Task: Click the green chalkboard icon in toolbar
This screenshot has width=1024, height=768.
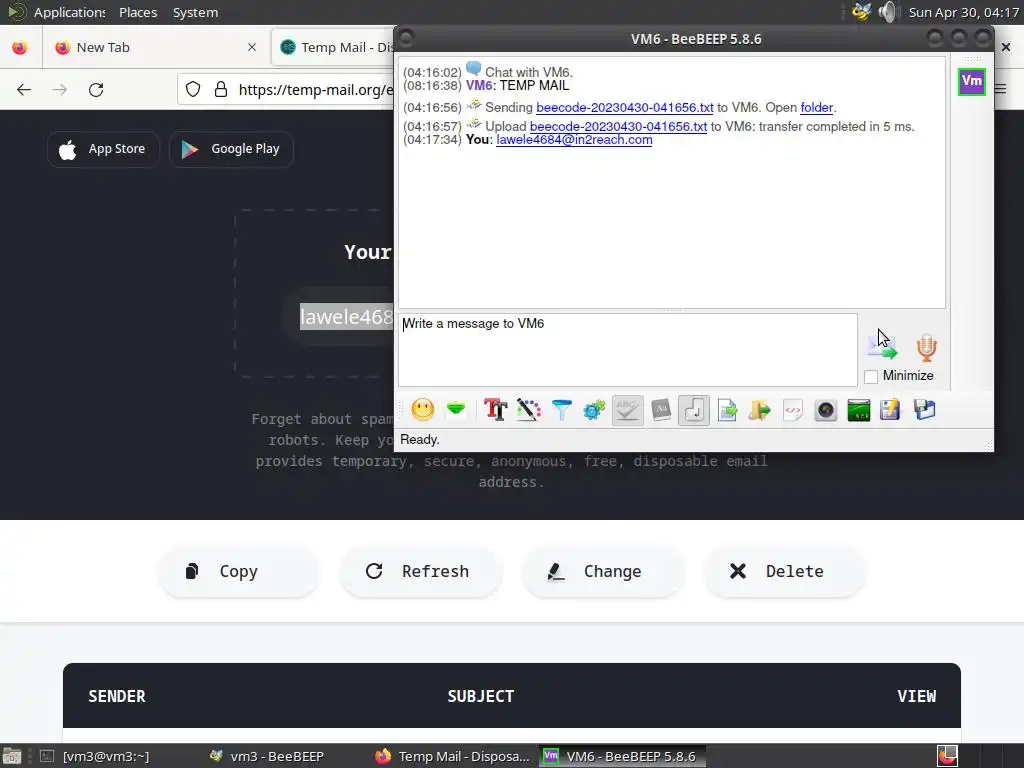Action: click(x=858, y=410)
